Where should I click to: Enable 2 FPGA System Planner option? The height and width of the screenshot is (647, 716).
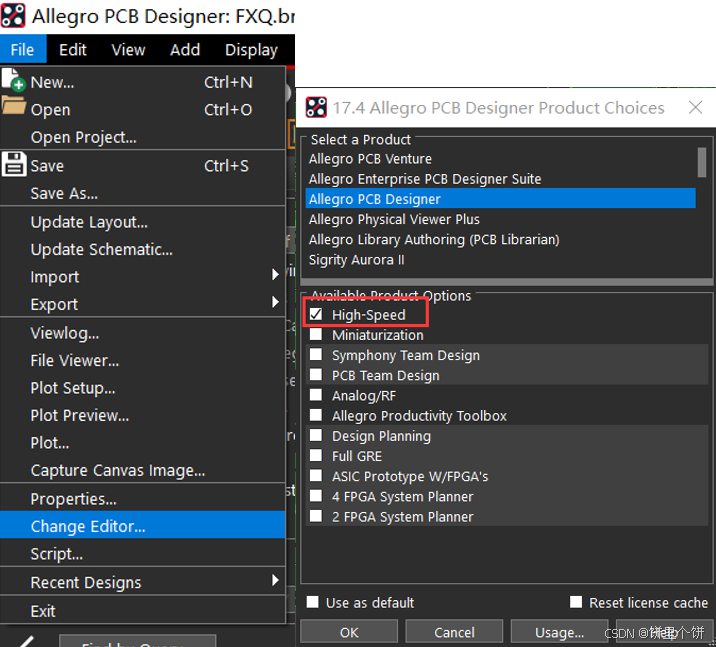tap(316, 516)
